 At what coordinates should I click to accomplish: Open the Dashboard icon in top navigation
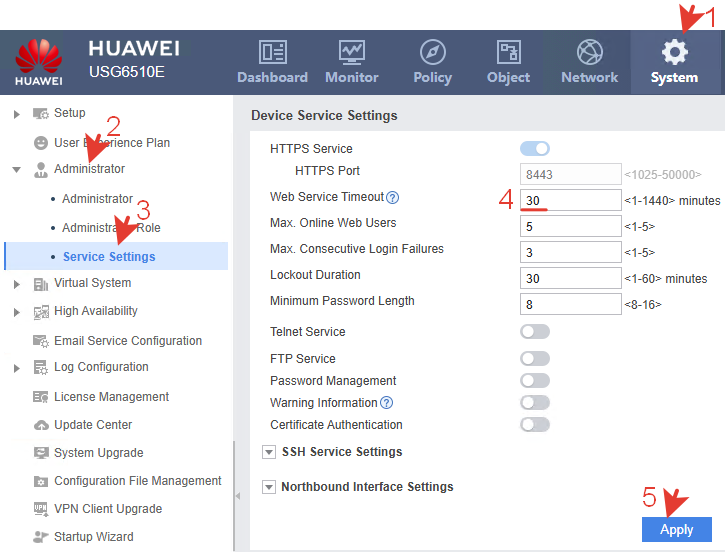272,52
